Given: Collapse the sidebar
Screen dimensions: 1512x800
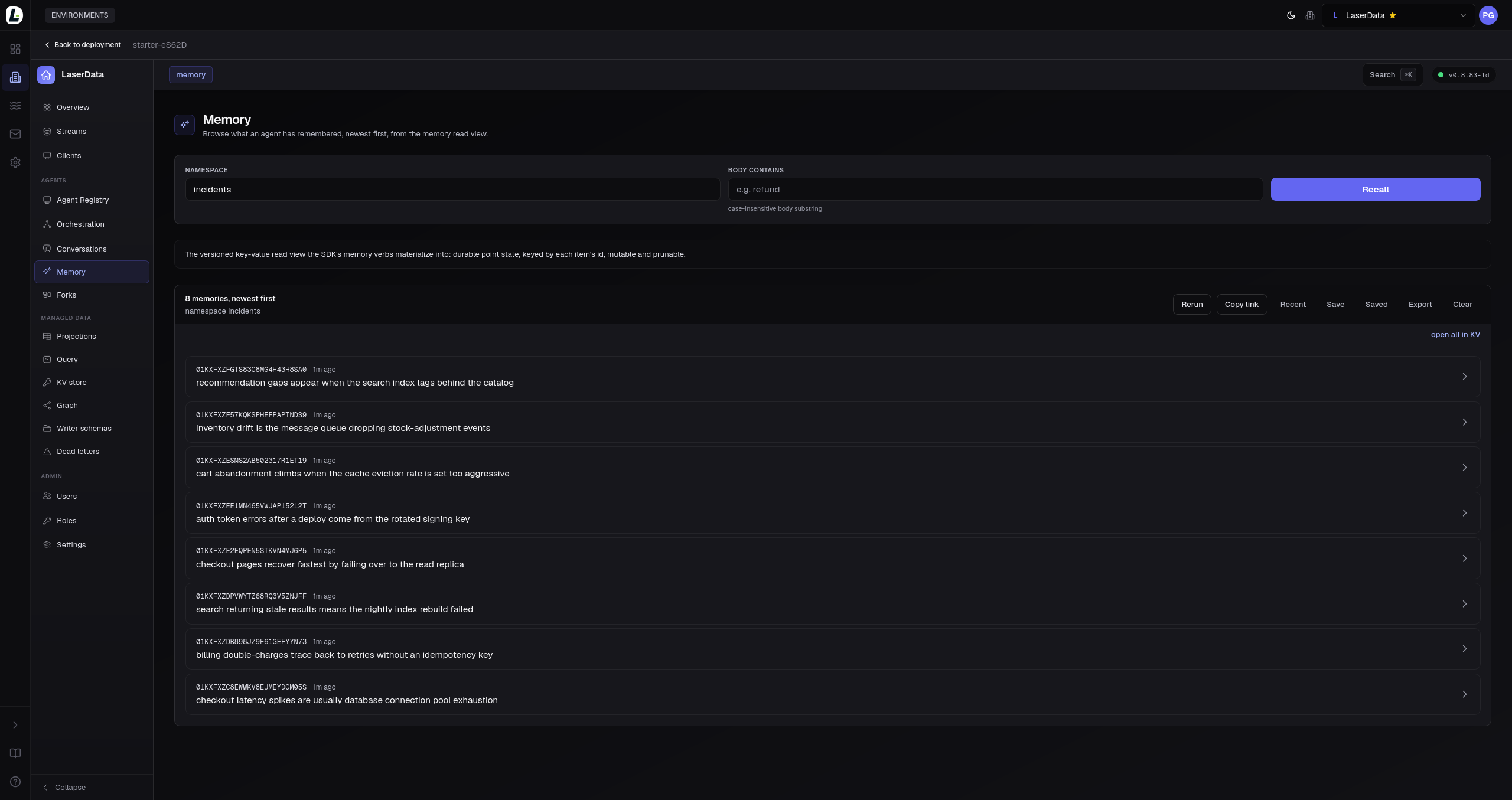Looking at the screenshot, I should pyautogui.click(x=64, y=788).
